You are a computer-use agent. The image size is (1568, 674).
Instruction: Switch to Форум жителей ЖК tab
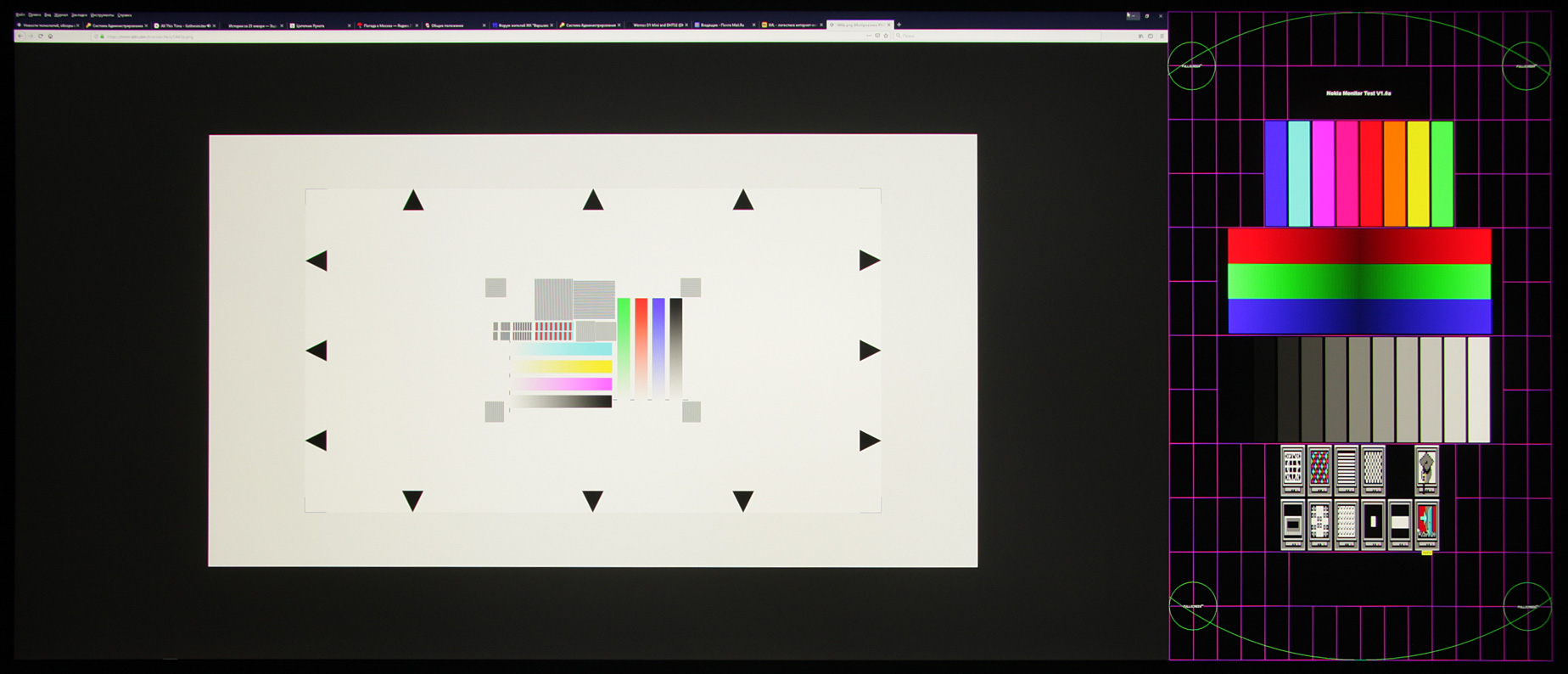coord(522,25)
